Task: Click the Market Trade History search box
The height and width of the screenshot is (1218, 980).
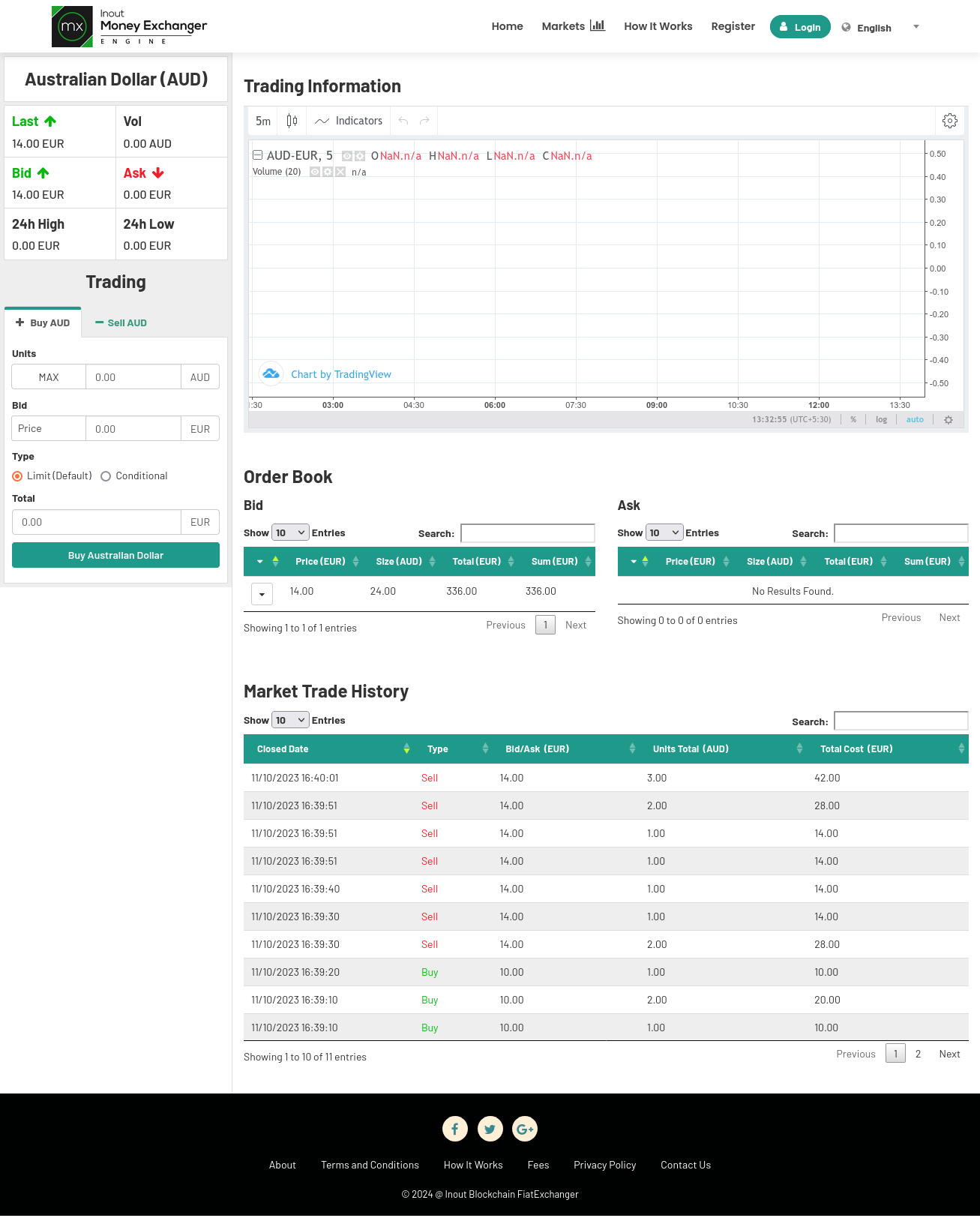Action: (901, 721)
